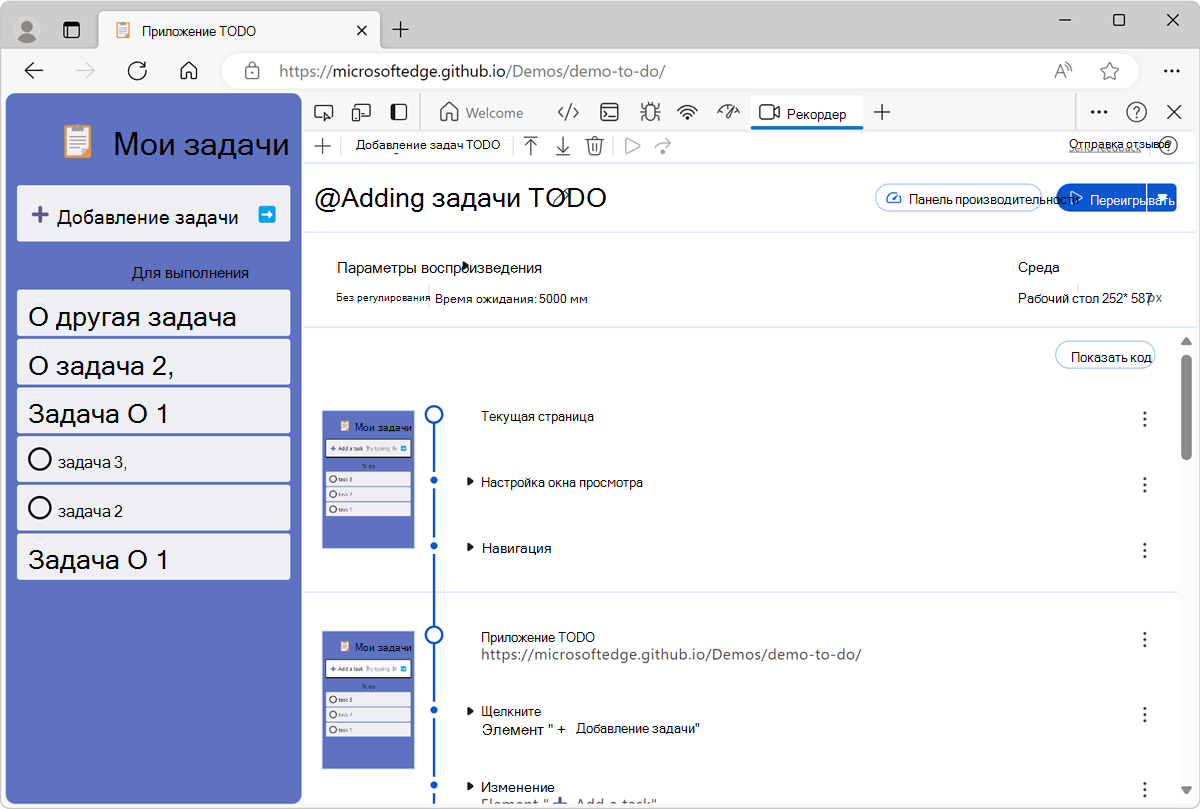The image size is (1200, 809).
Task: Delete the recording with trash icon
Action: click(594, 146)
